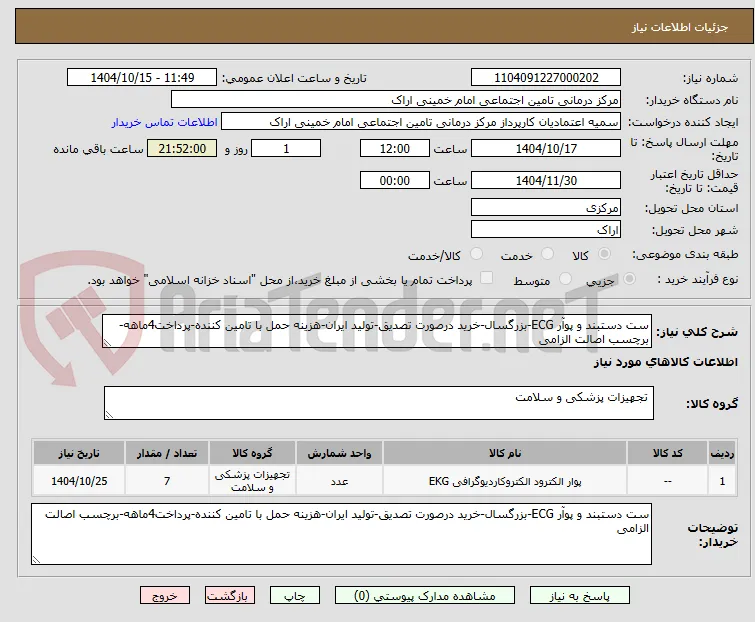The width and height of the screenshot is (755, 622).
Task: Click the days remaining field showing 1
Action: click(286, 148)
